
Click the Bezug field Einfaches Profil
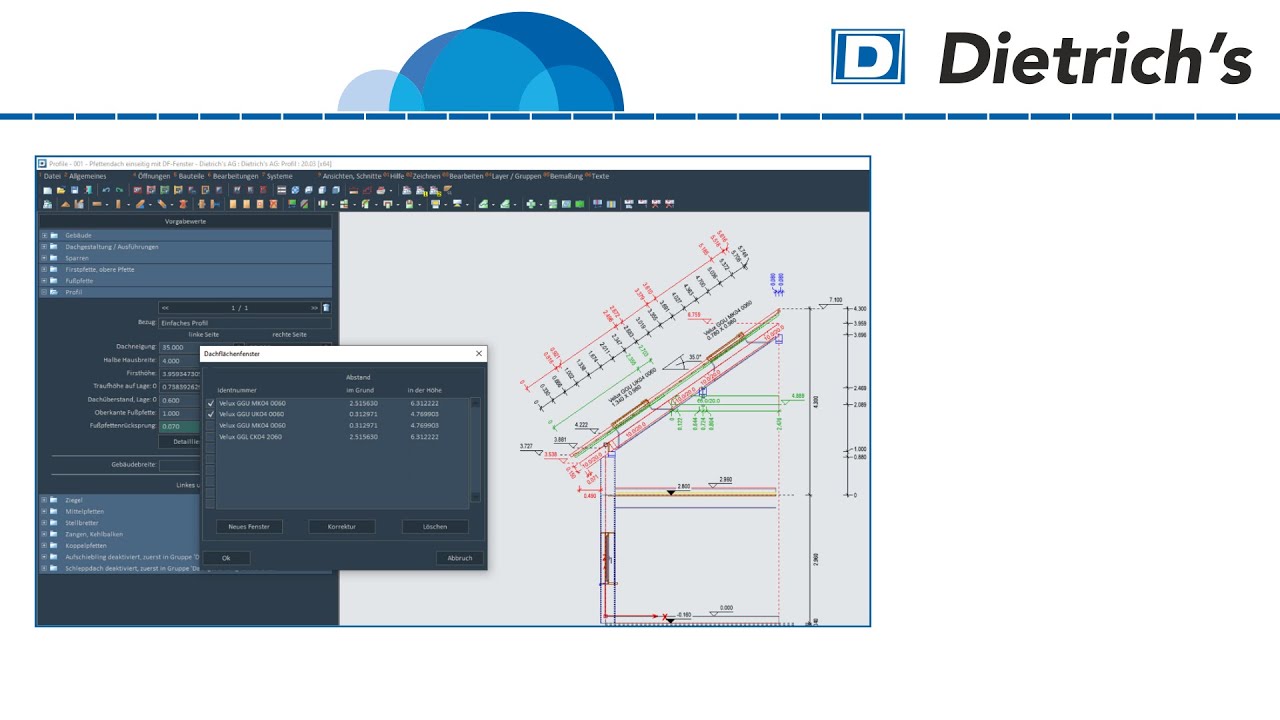245,323
